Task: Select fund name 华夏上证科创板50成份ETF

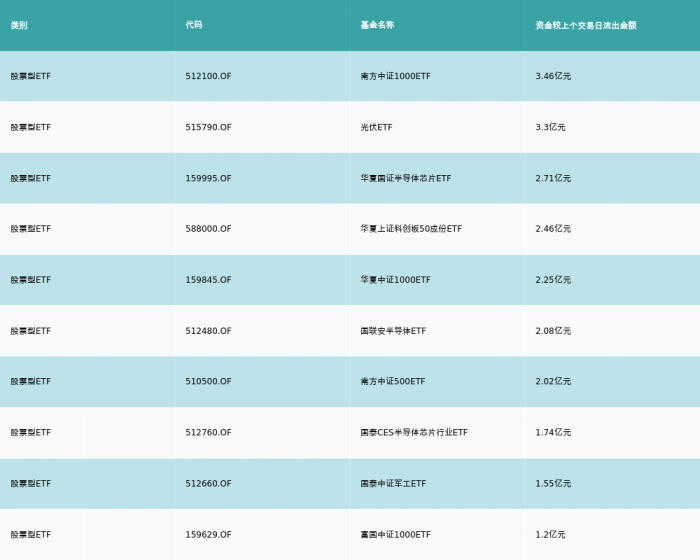Action: [x=411, y=229]
